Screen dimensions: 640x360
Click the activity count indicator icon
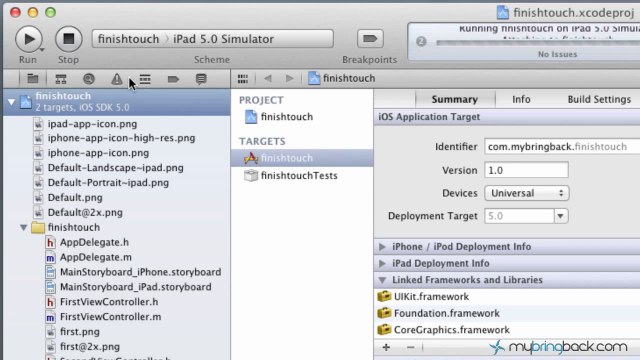[421, 41]
